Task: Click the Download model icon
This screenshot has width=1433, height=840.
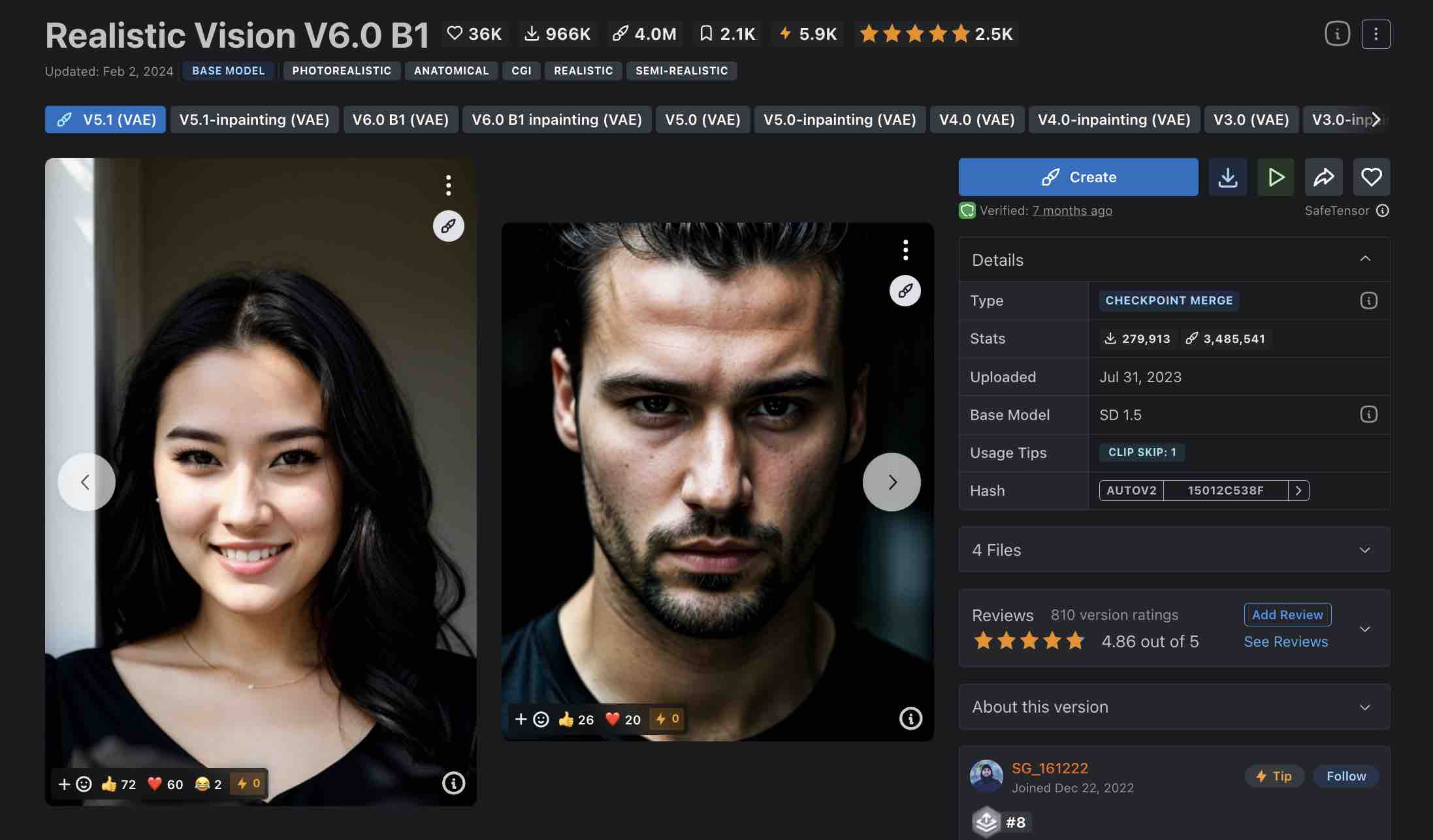Action: click(1227, 176)
